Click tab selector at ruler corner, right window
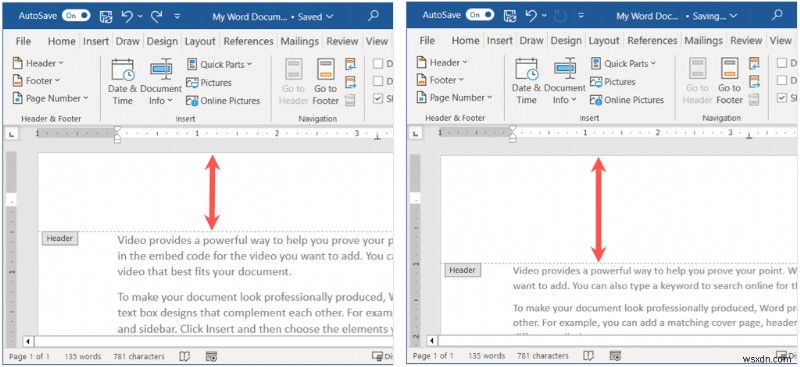The width and height of the screenshot is (800, 367). [x=415, y=133]
